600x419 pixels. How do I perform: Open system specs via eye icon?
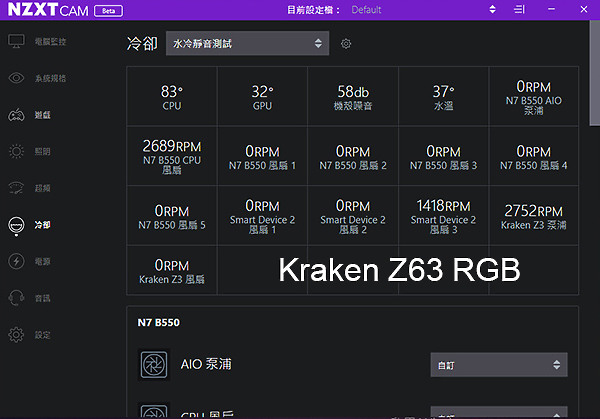click(x=16, y=78)
